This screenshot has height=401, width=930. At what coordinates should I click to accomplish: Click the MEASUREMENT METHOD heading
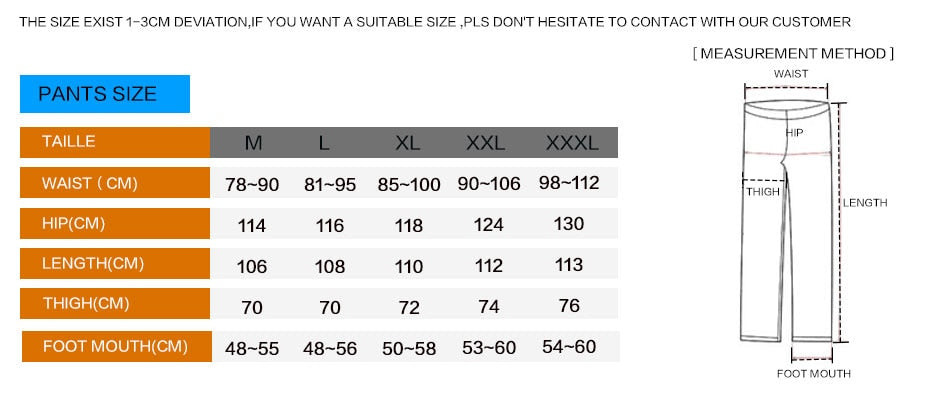[x=793, y=53]
